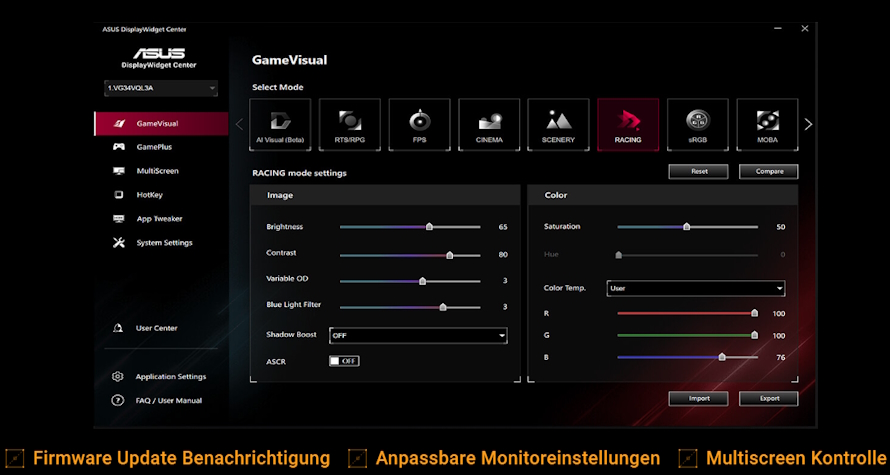Toggle the ASCR switch
Viewport: 890px width, 475px height.
pyautogui.click(x=344, y=361)
